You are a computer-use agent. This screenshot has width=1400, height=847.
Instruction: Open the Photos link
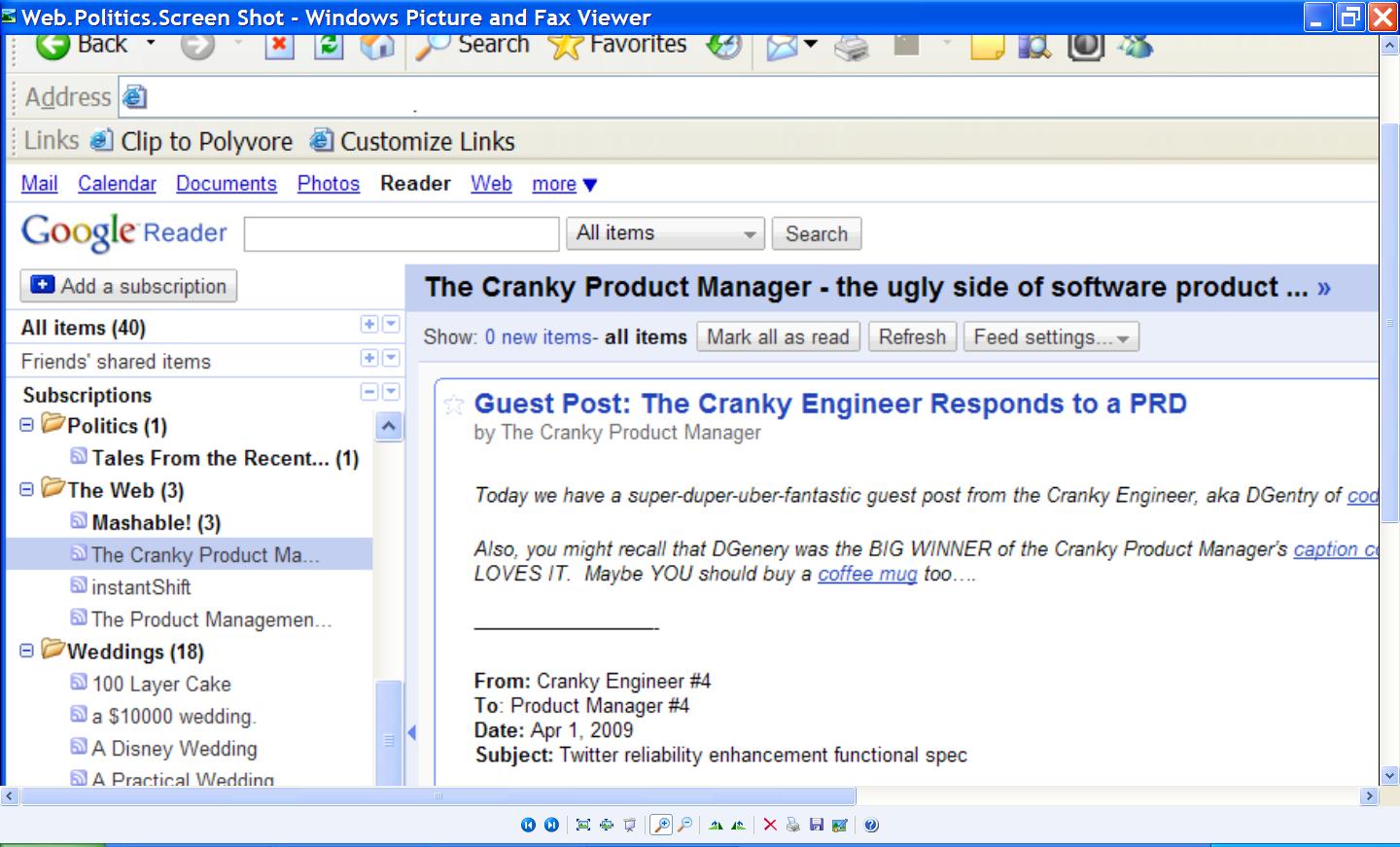[329, 184]
